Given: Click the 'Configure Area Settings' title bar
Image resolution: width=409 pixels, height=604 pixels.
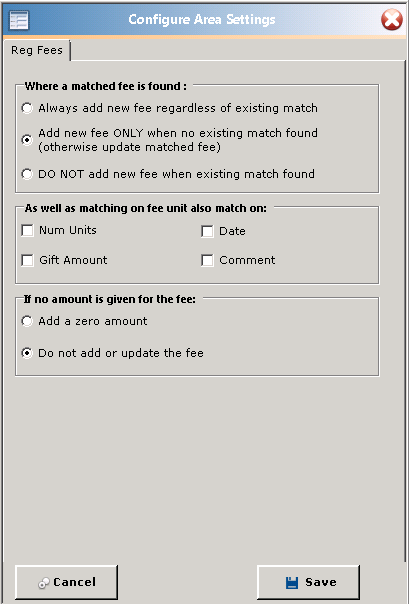Looking at the screenshot, I should pos(202,20).
